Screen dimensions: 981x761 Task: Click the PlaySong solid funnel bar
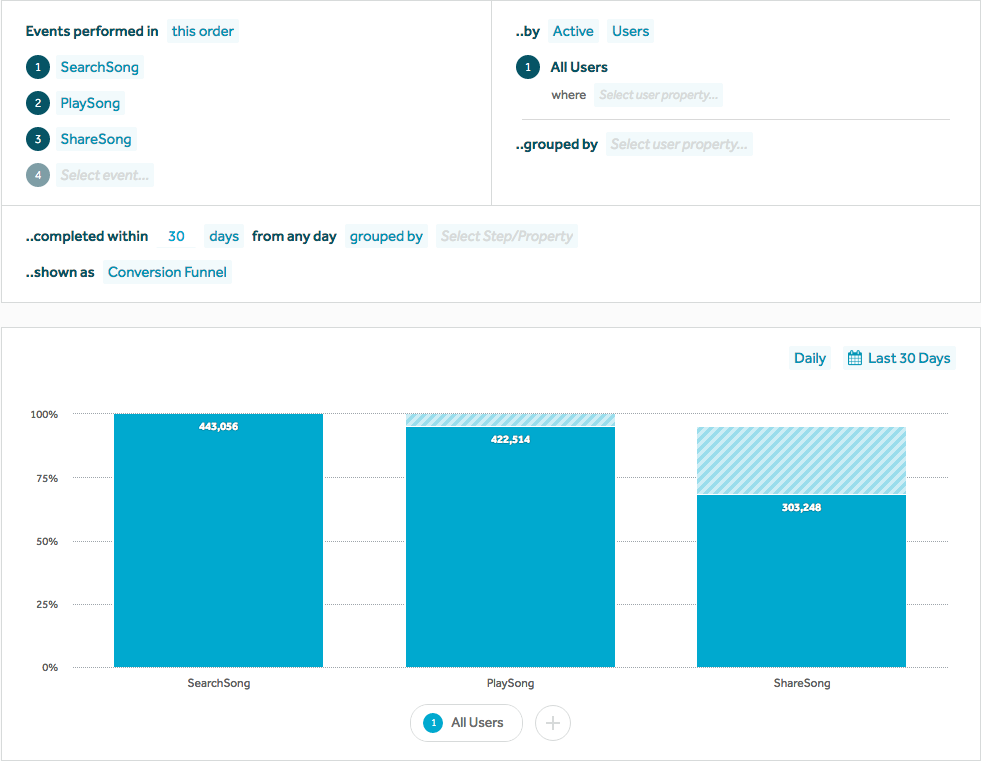click(511, 547)
